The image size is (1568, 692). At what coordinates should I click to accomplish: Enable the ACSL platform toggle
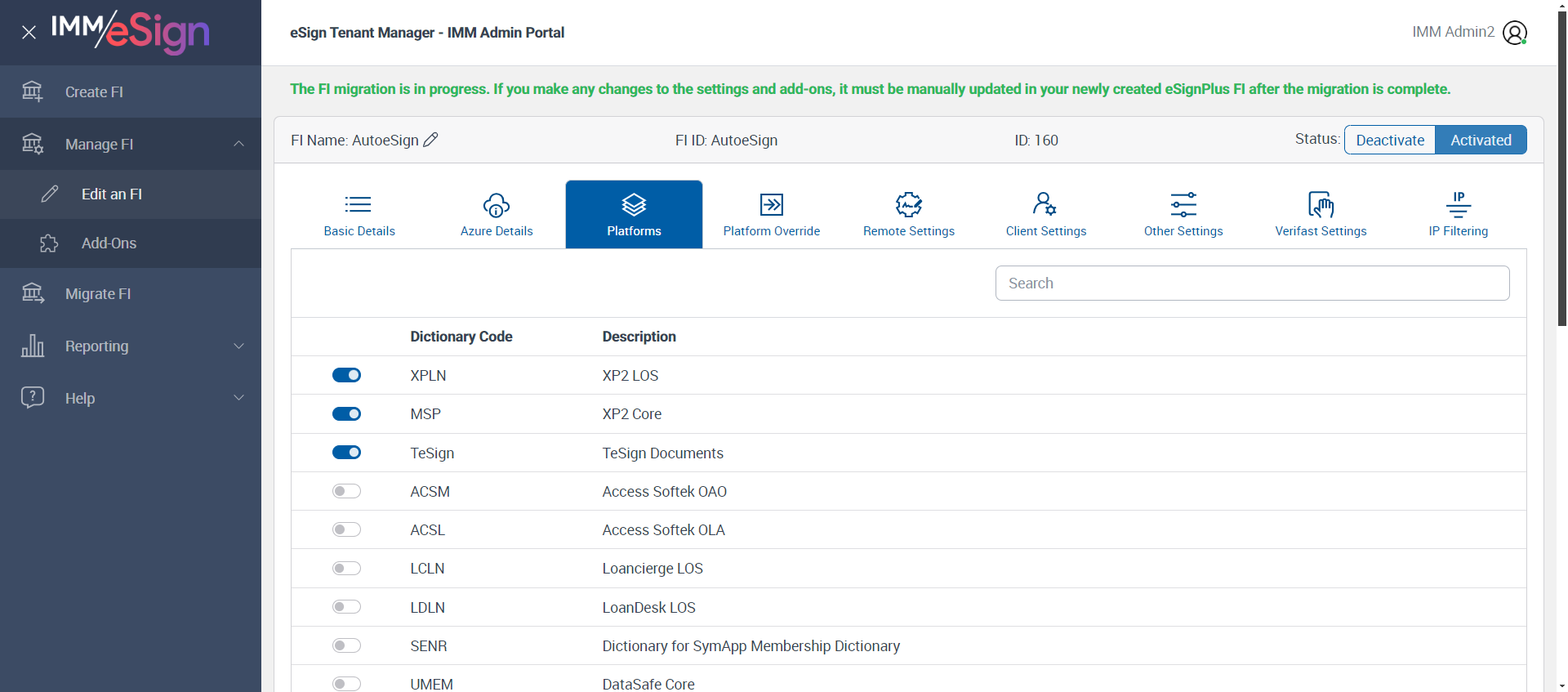click(346, 529)
